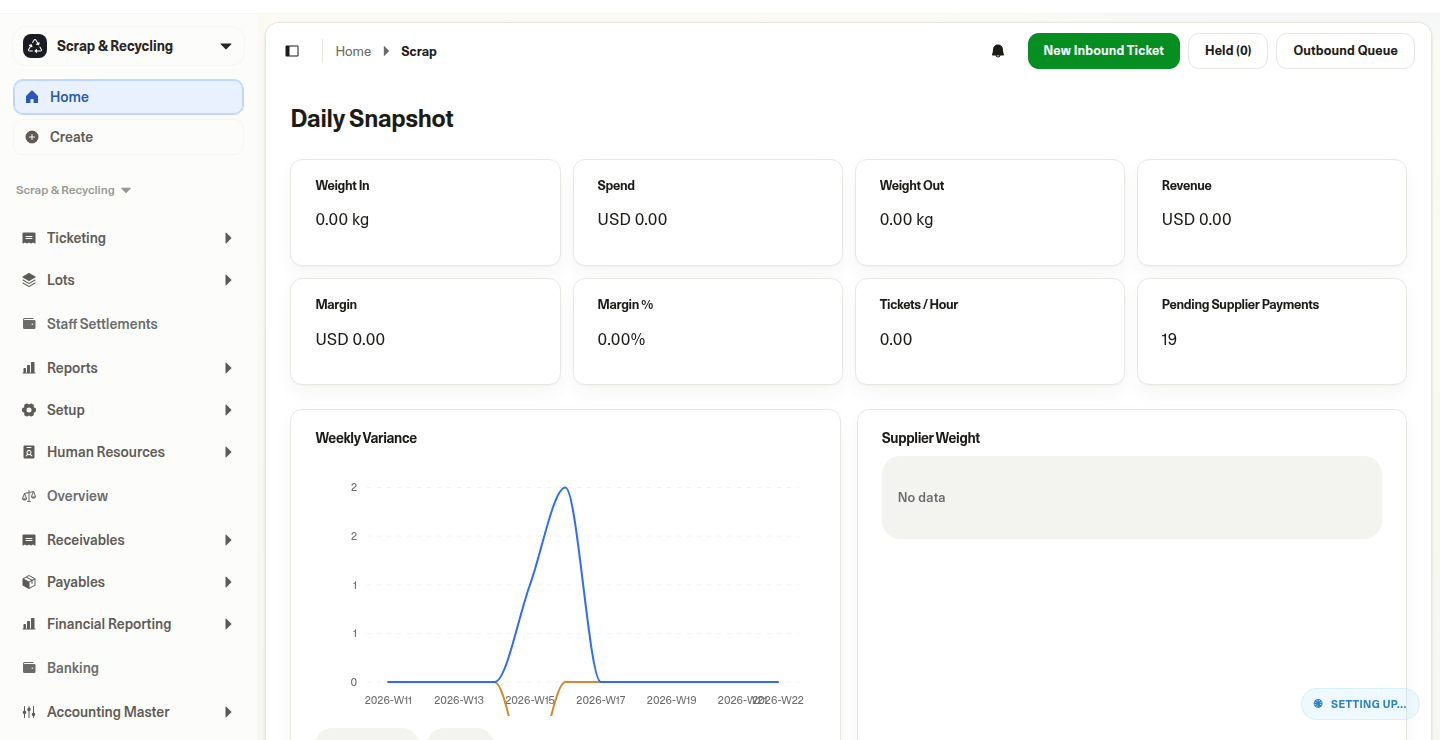This screenshot has width=1440, height=740.
Task: Click the New Inbound Ticket button
Action: point(1104,51)
